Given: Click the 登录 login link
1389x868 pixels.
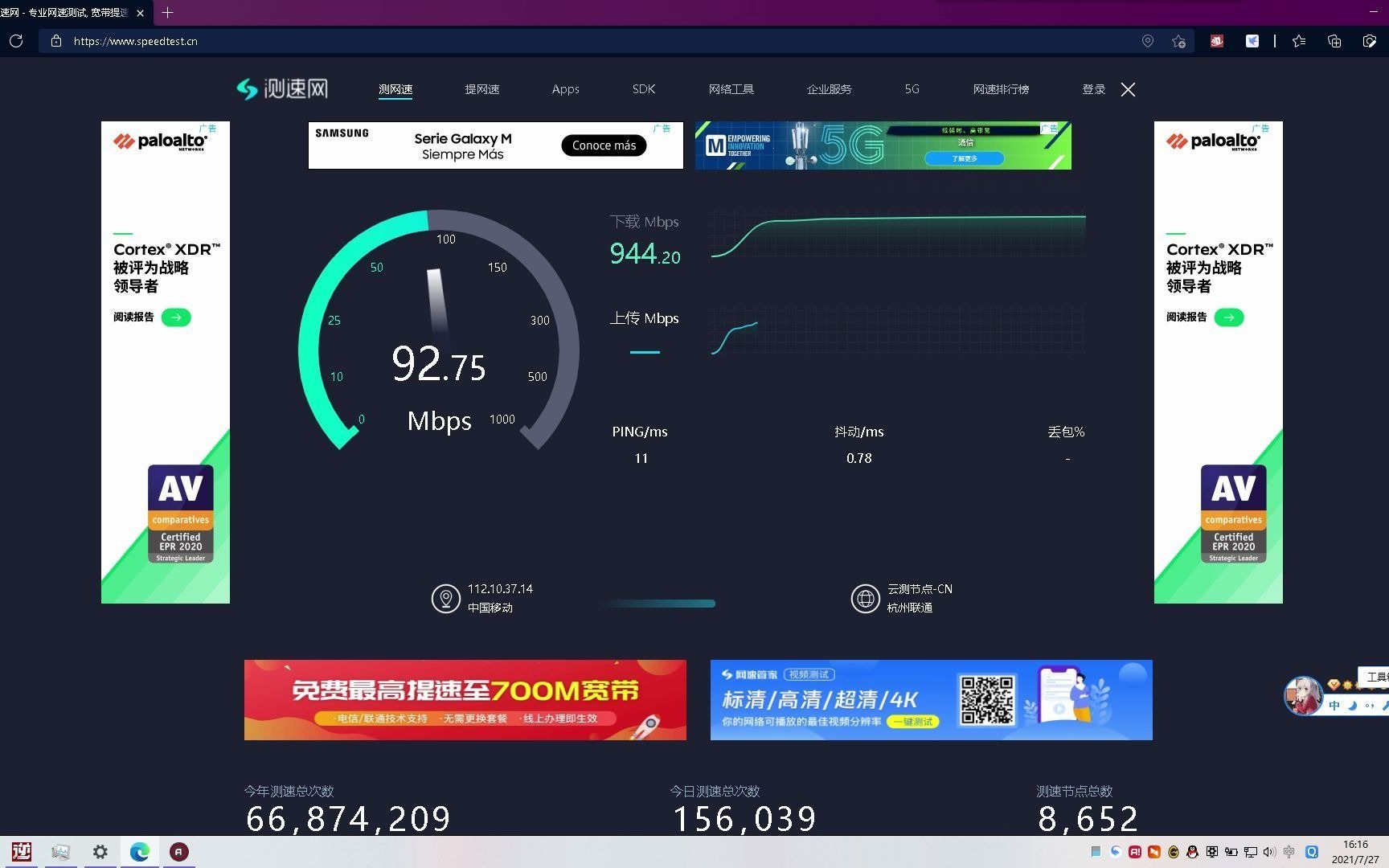Looking at the screenshot, I should tap(1094, 89).
